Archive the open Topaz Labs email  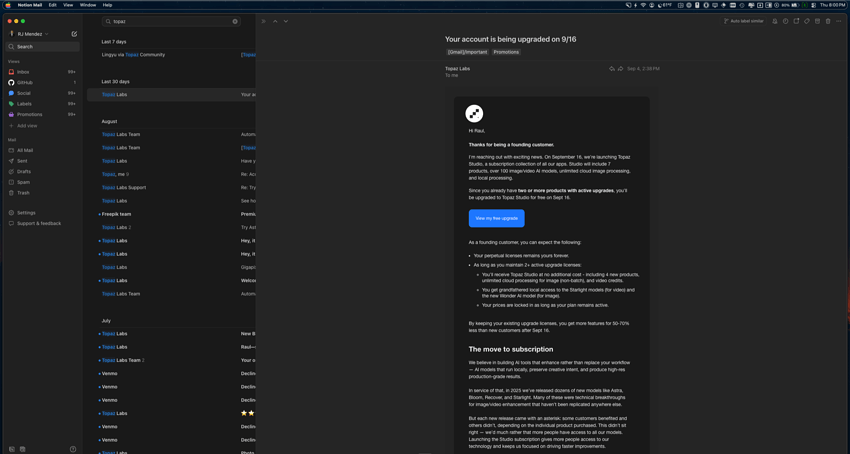click(817, 21)
